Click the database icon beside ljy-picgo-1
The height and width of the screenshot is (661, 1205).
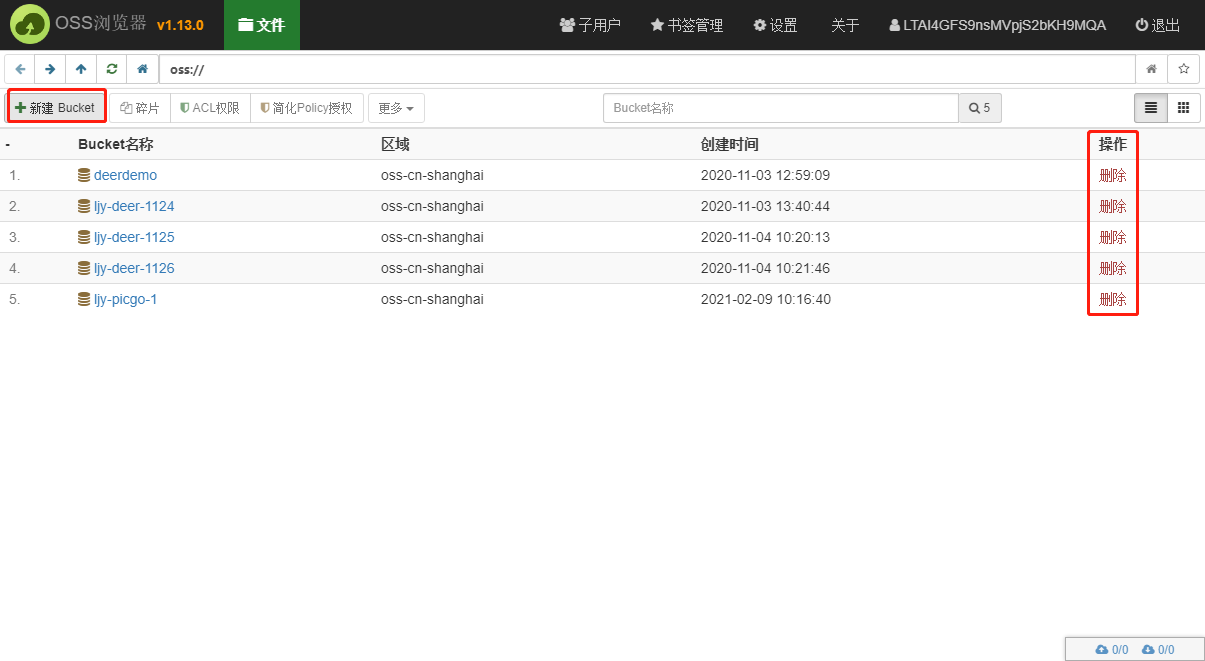(84, 299)
